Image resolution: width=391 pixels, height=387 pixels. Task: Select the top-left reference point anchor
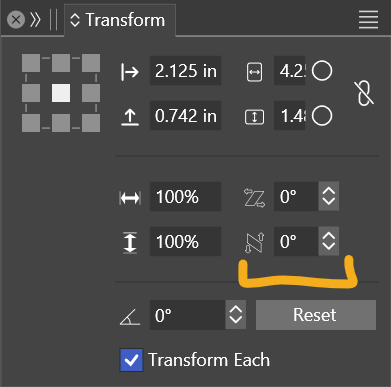[31, 63]
